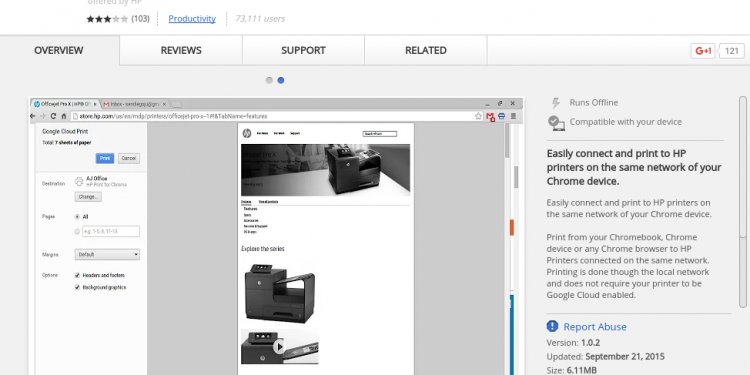Click the star rating icons
750x375 pixels.
pos(107,19)
